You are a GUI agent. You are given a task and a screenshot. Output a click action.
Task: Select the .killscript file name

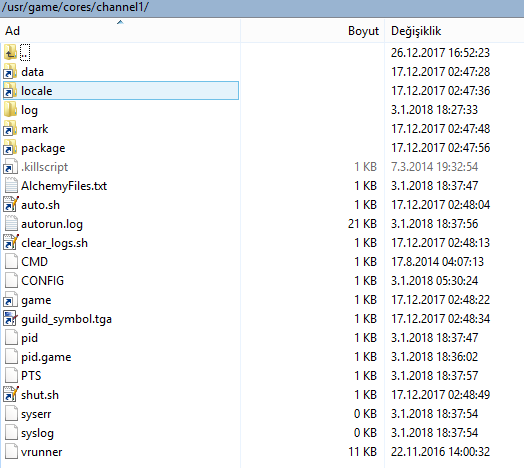(x=44, y=167)
